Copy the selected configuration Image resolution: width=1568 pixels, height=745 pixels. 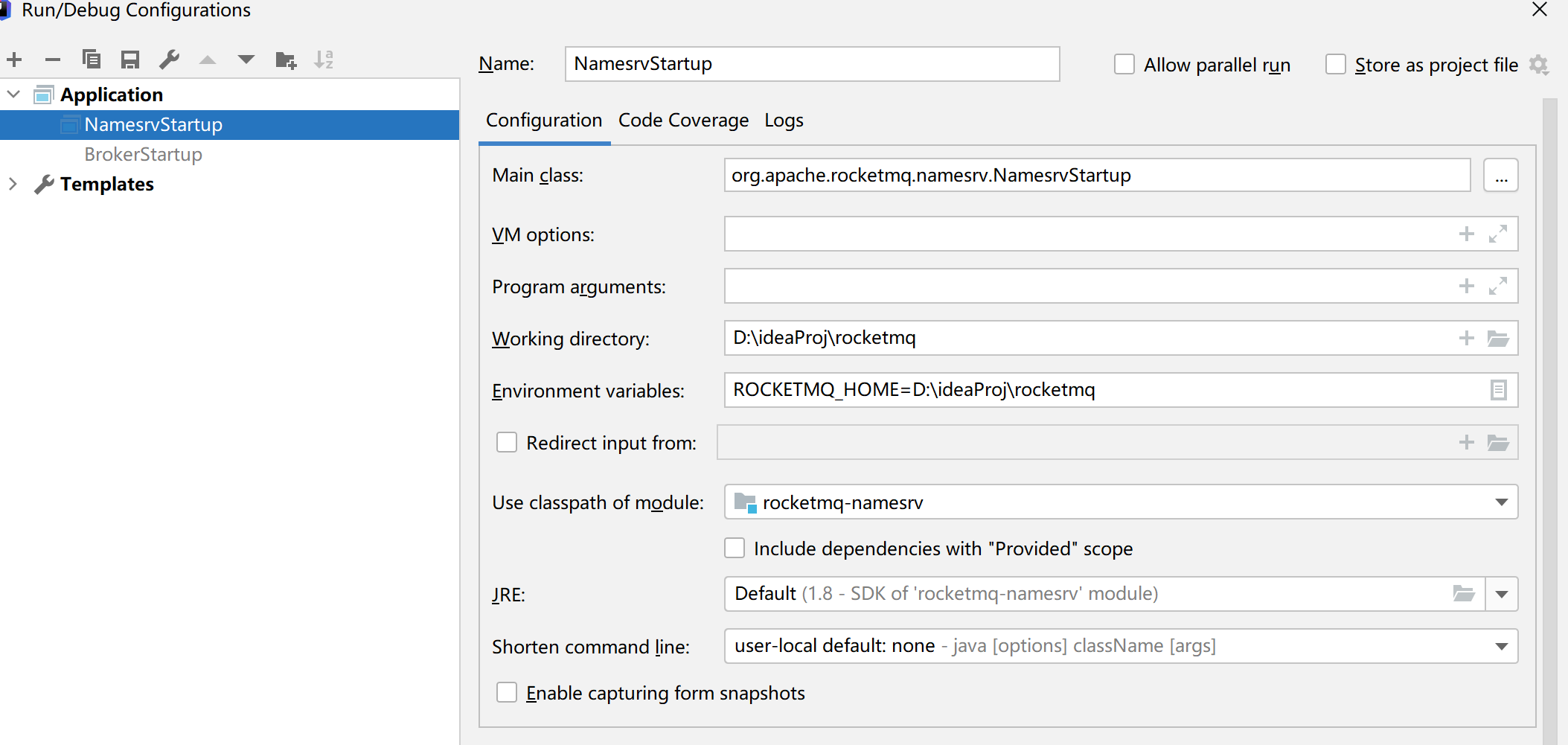[92, 60]
